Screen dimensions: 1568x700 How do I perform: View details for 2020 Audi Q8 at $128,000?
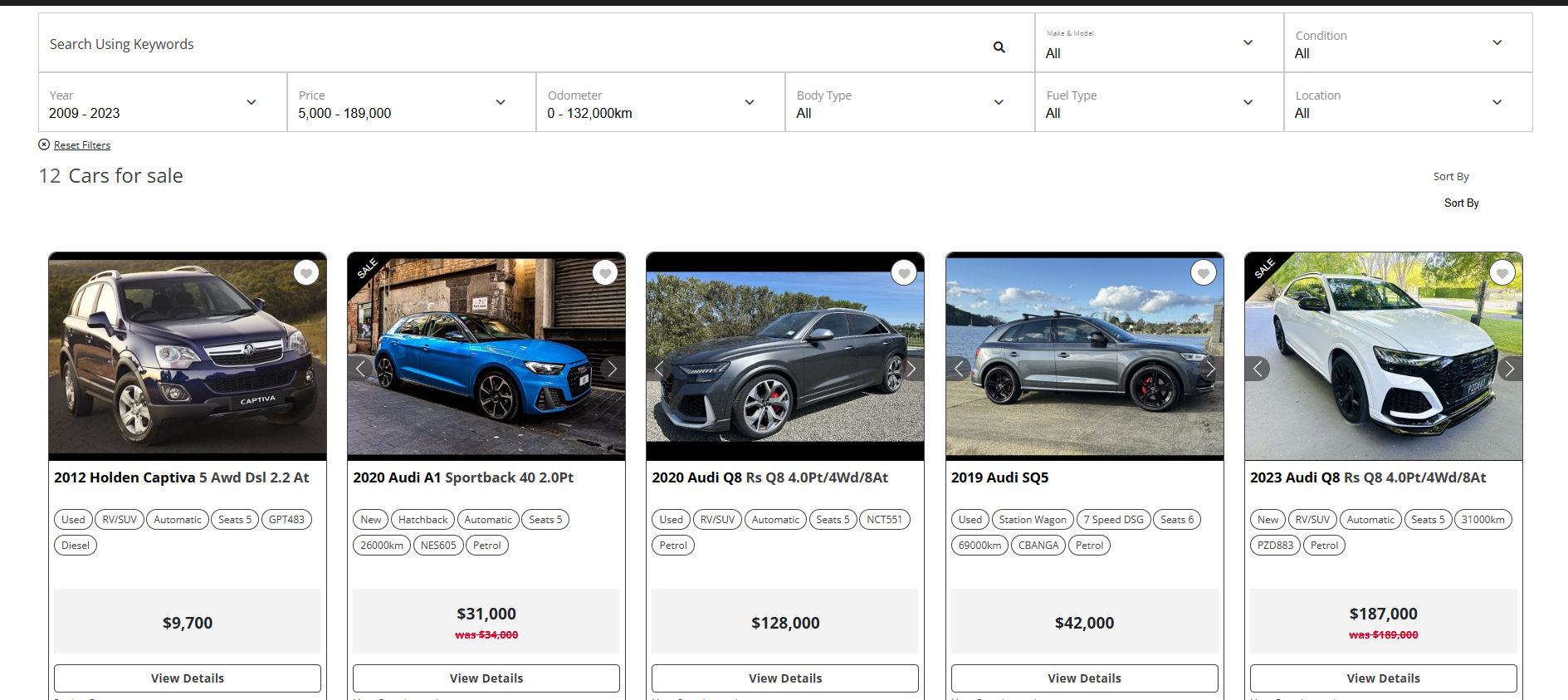coord(784,678)
